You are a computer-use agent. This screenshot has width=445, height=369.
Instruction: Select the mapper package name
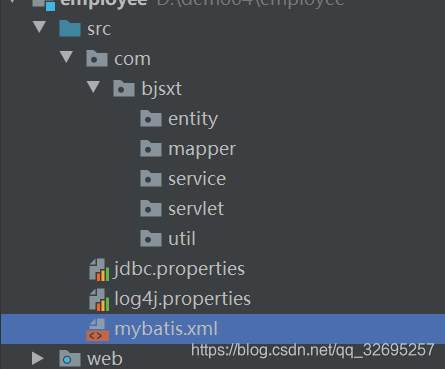[202, 149]
